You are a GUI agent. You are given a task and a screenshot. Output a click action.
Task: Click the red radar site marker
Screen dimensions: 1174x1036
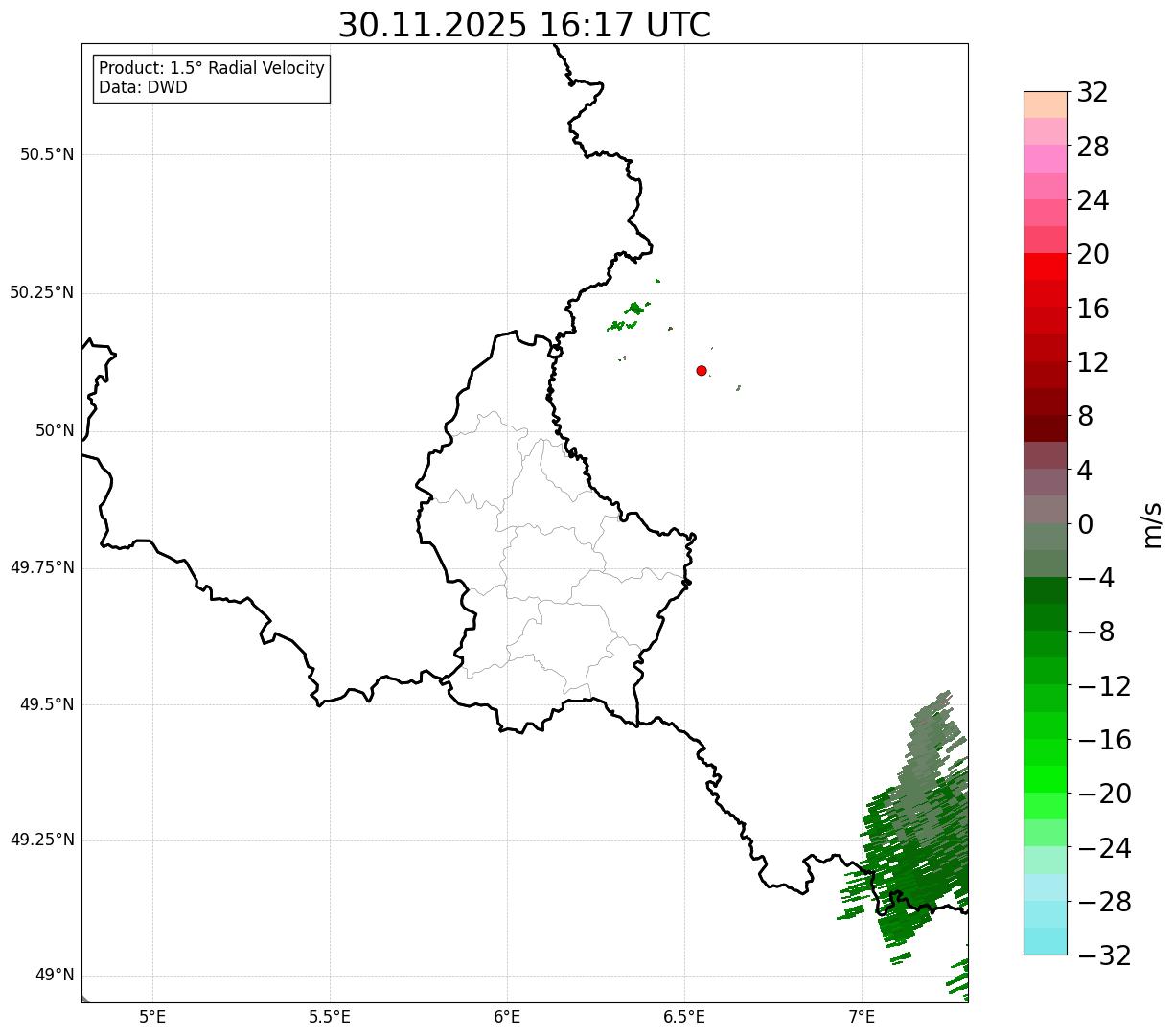point(702,371)
